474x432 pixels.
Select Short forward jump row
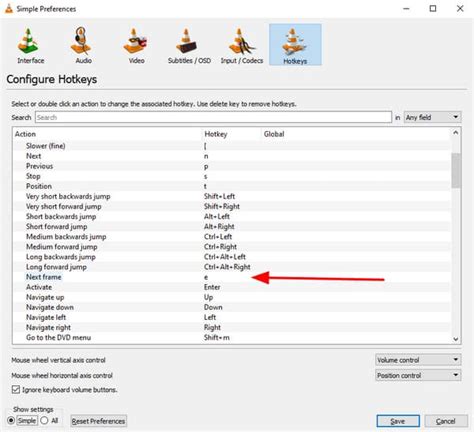click(x=232, y=227)
